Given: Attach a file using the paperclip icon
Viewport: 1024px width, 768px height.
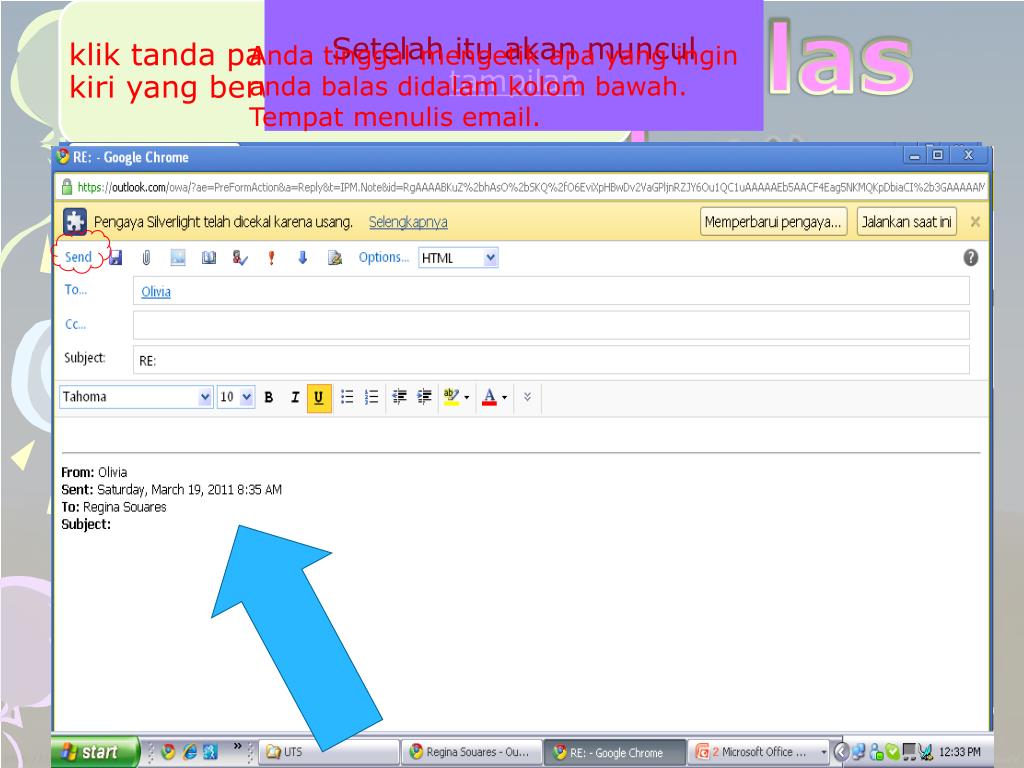Looking at the screenshot, I should coord(146,258).
